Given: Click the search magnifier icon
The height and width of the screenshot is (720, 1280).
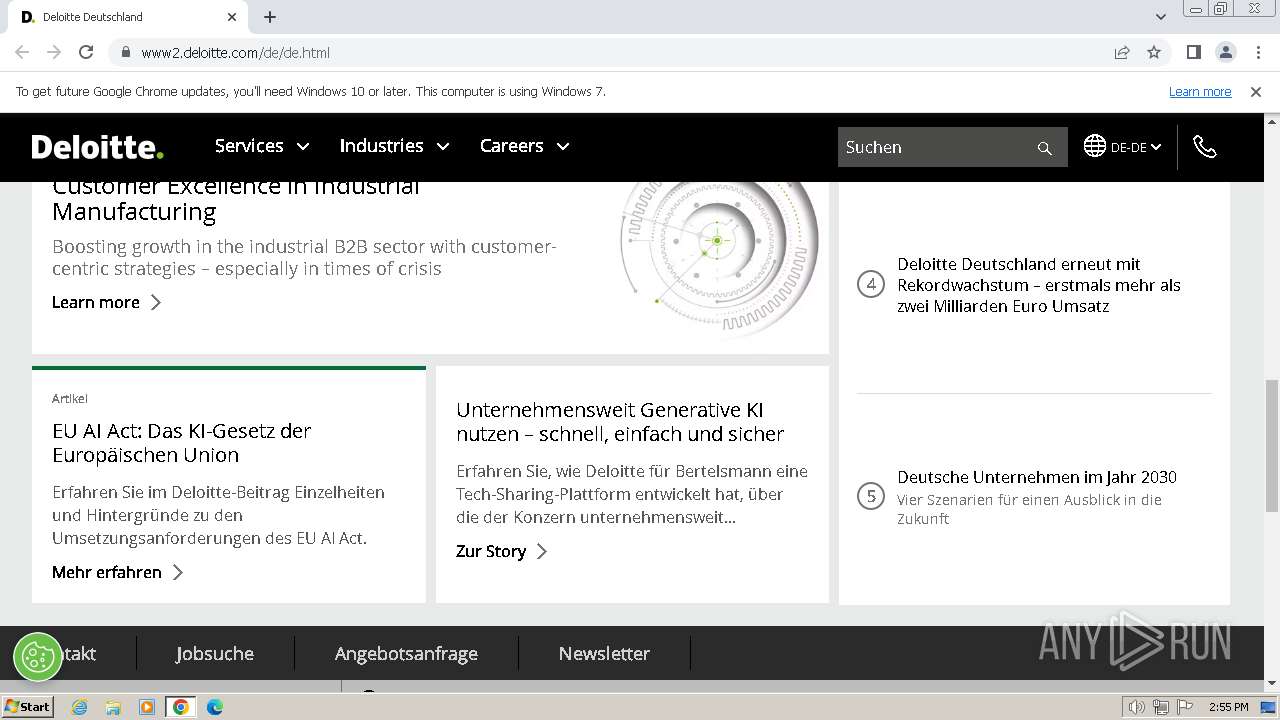Looking at the screenshot, I should 1045,148.
